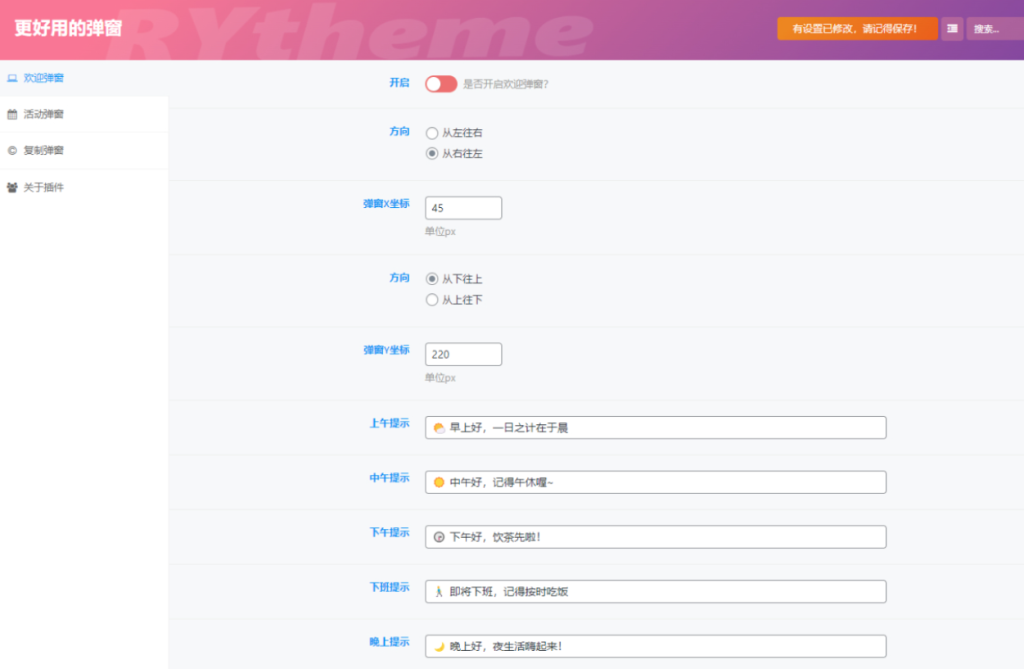Viewport: 1024px width, 669px height.
Task: Click the laptop icon beside 欢迎弹窗
Action: pyautogui.click(x=12, y=78)
